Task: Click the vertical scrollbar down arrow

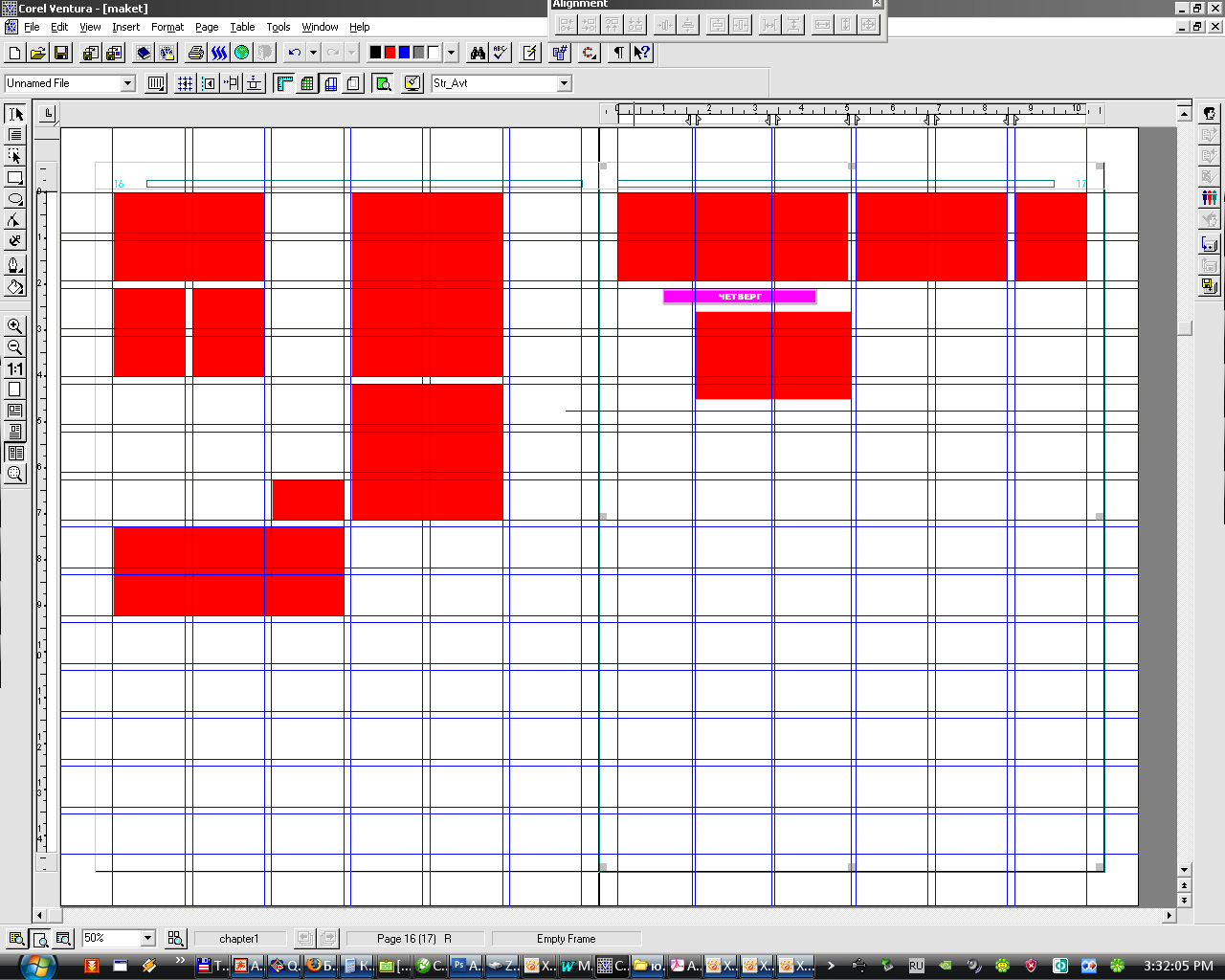Action: tap(1185, 870)
